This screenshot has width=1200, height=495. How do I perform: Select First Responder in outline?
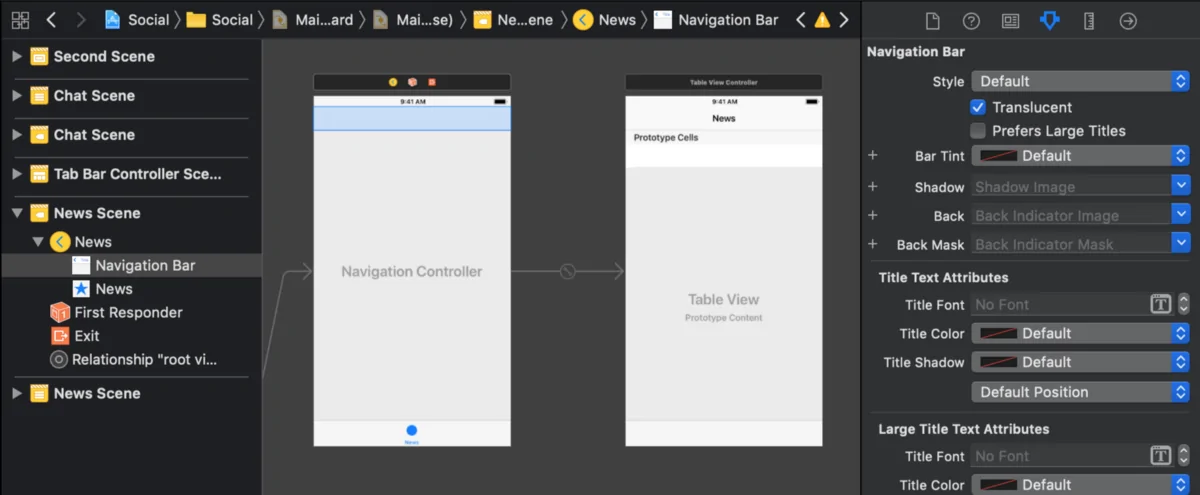coord(128,312)
